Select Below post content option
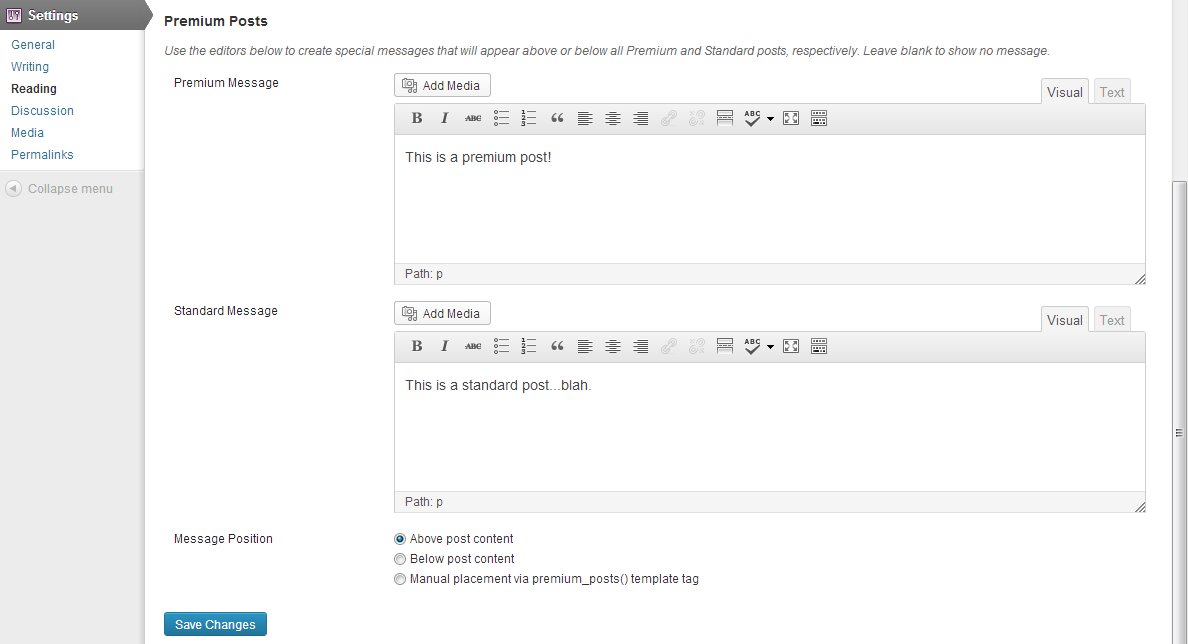Viewport: 1188px width, 644px height. click(400, 559)
